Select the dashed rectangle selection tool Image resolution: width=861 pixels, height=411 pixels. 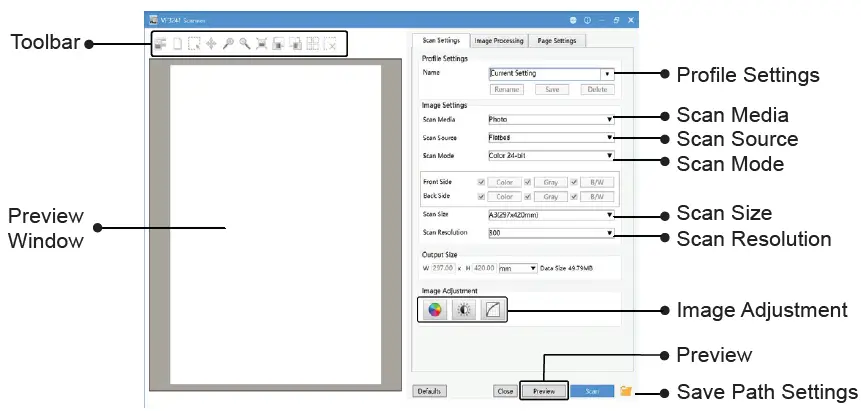coord(194,44)
